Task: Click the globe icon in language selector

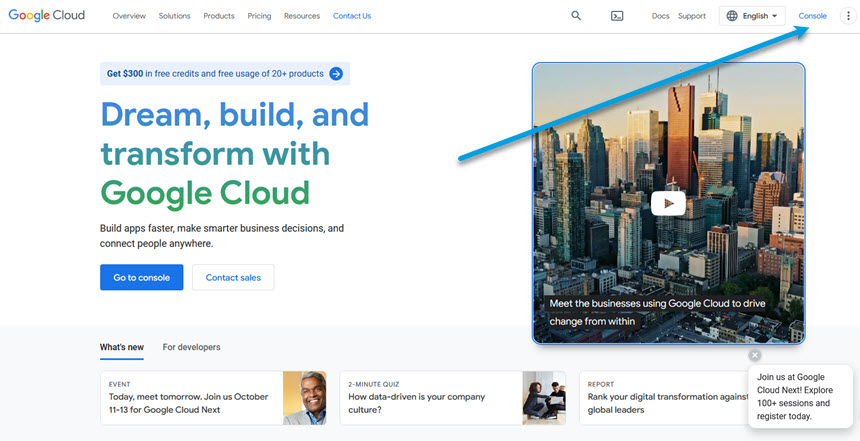Action: click(x=732, y=16)
